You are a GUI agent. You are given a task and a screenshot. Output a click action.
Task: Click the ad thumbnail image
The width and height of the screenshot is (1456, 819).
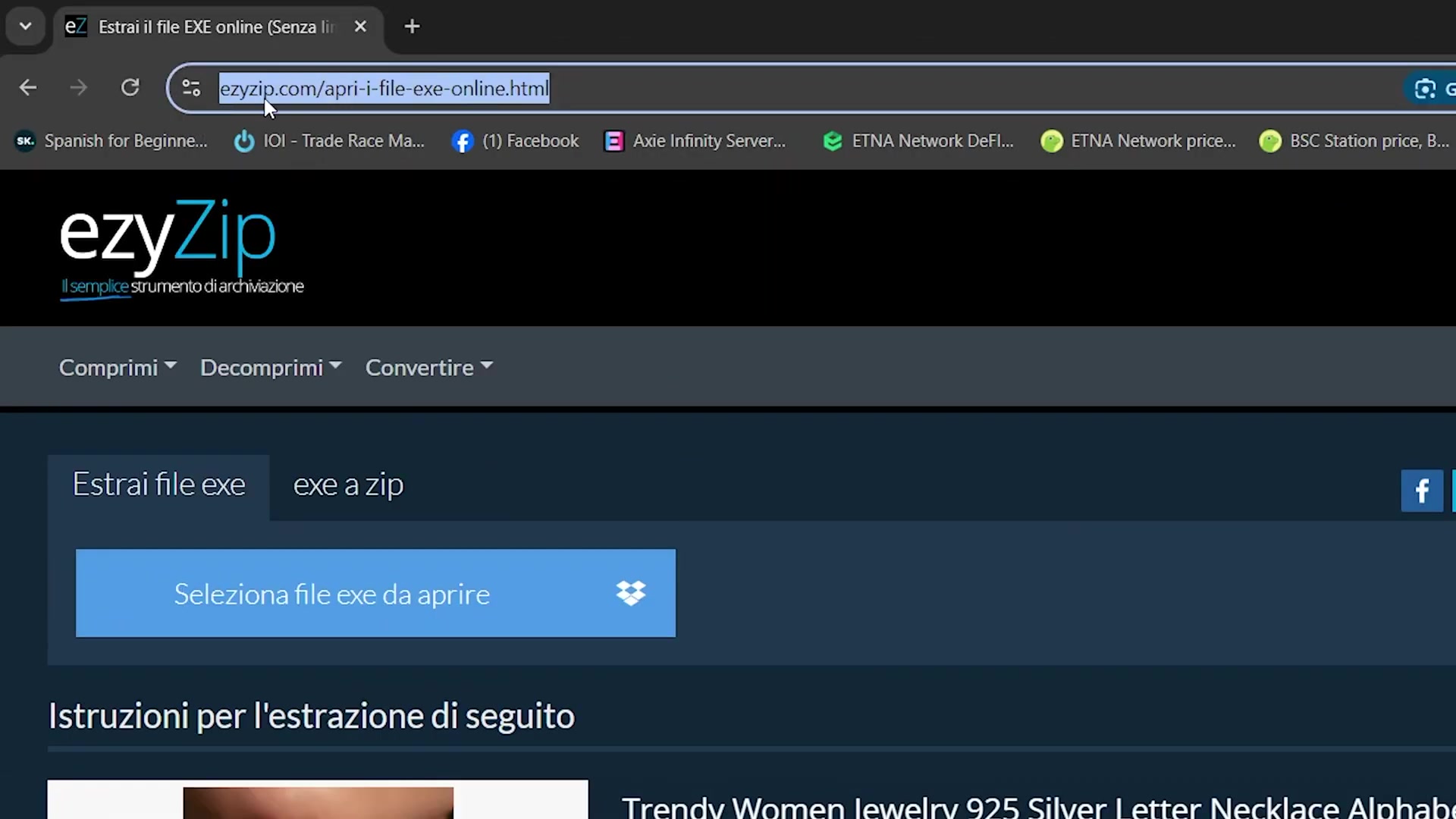point(318,801)
